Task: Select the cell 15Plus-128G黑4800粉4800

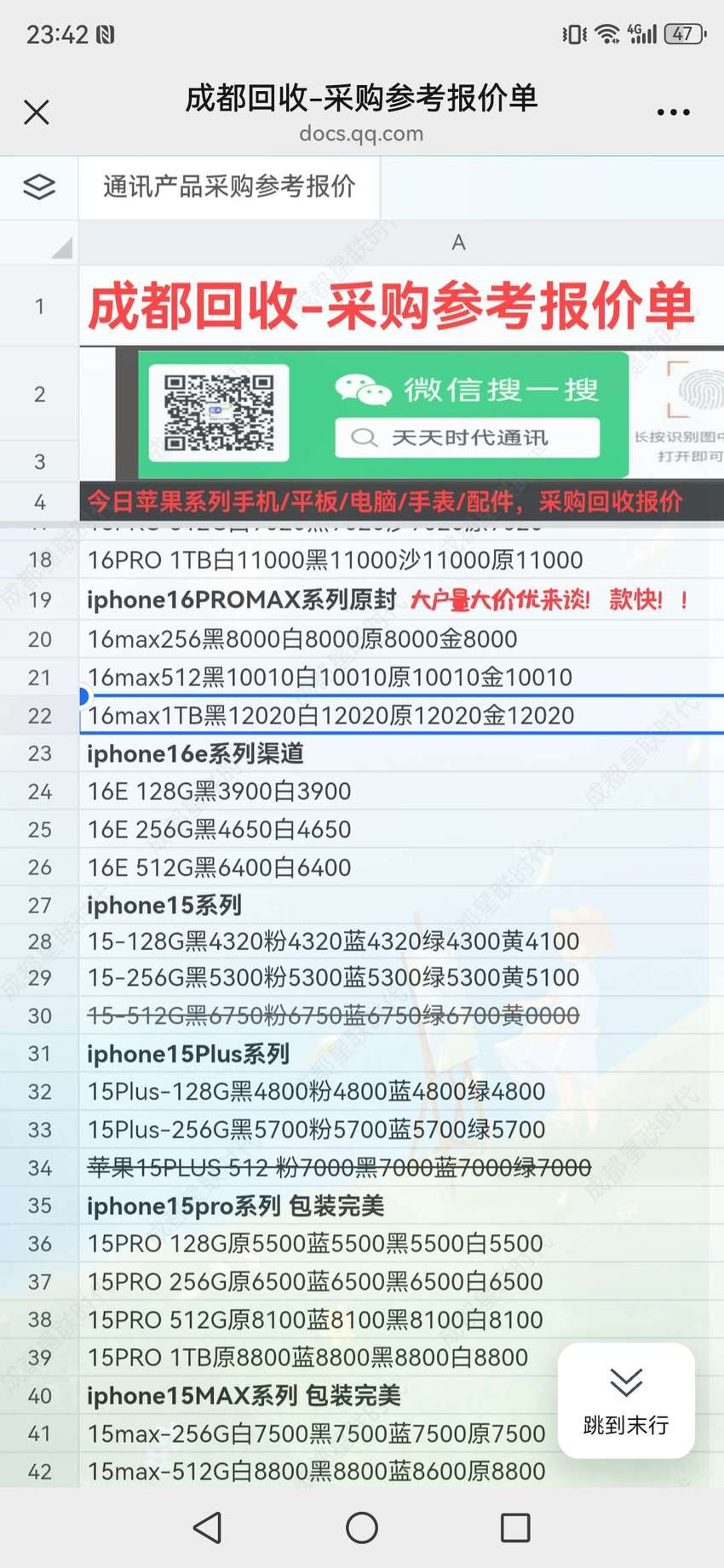Action: 401,1091
